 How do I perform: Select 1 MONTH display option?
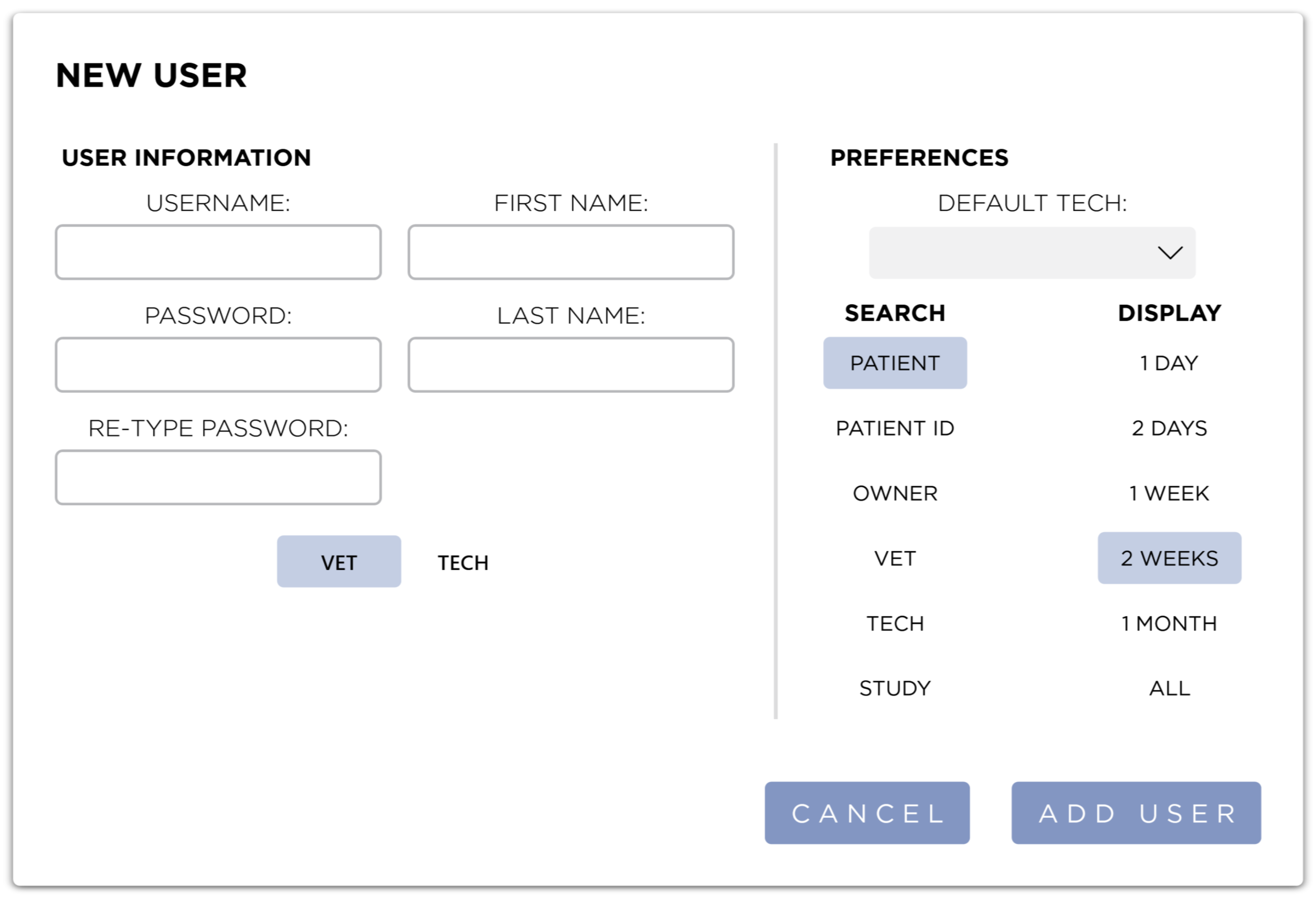point(1169,623)
